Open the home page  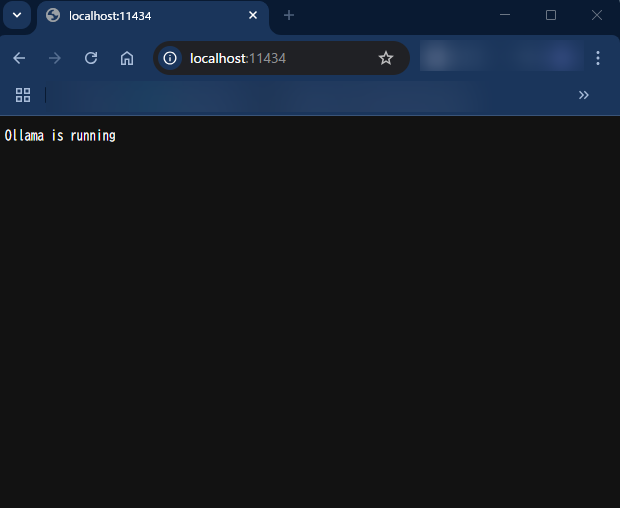[x=127, y=58]
